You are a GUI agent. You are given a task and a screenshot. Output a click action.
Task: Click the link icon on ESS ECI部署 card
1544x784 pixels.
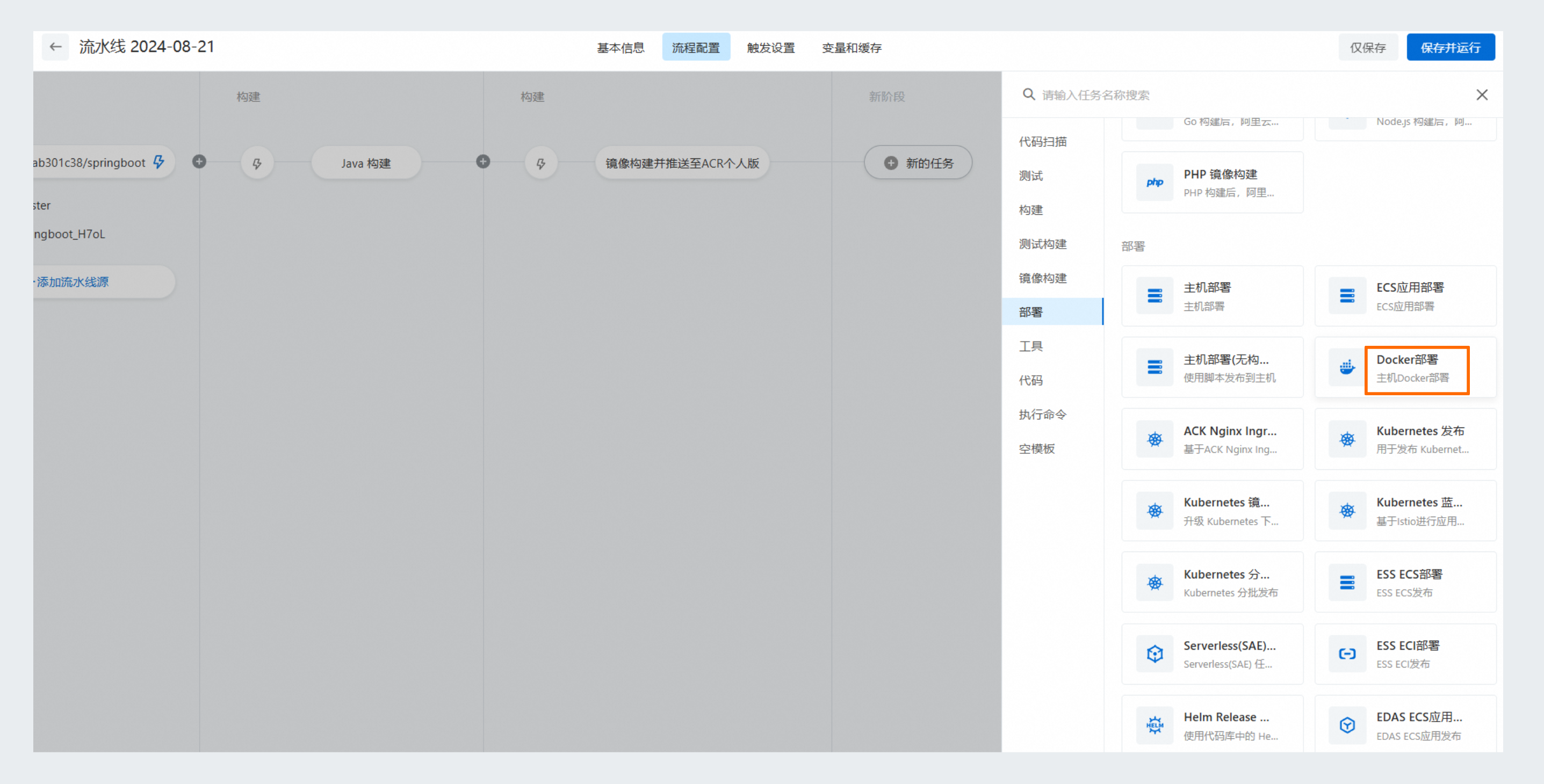1347,654
